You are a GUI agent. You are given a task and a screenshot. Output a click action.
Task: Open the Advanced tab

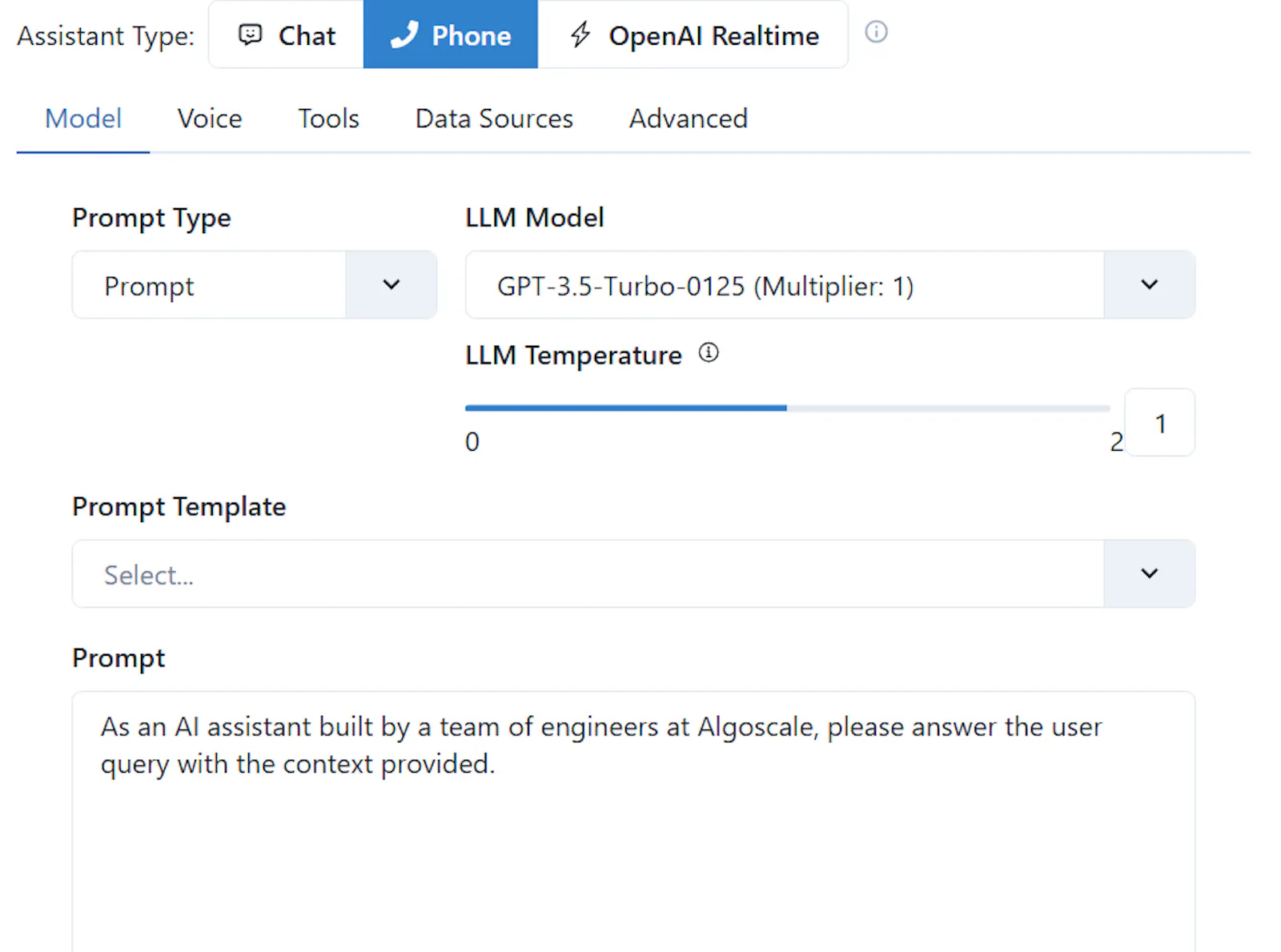[x=689, y=118]
